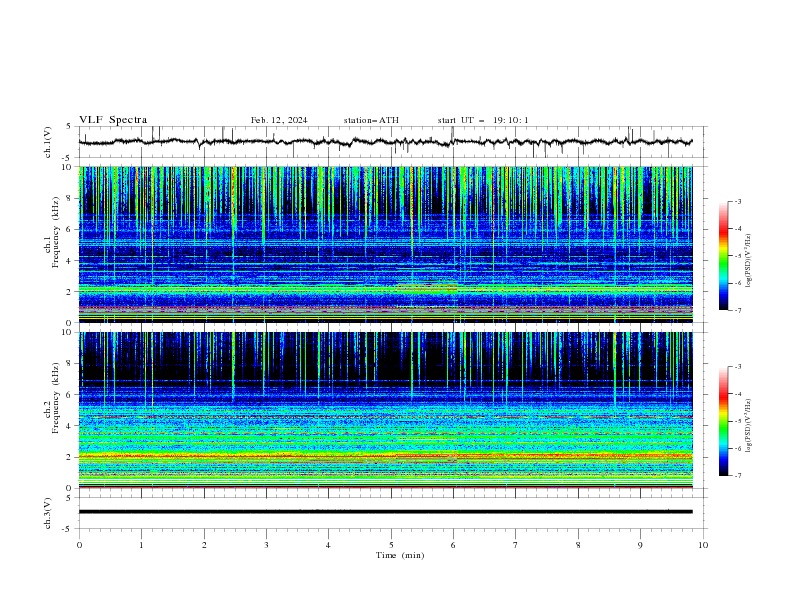Click time axis tick label "9"
Viewport: 792px width, 612px height.
click(x=640, y=545)
